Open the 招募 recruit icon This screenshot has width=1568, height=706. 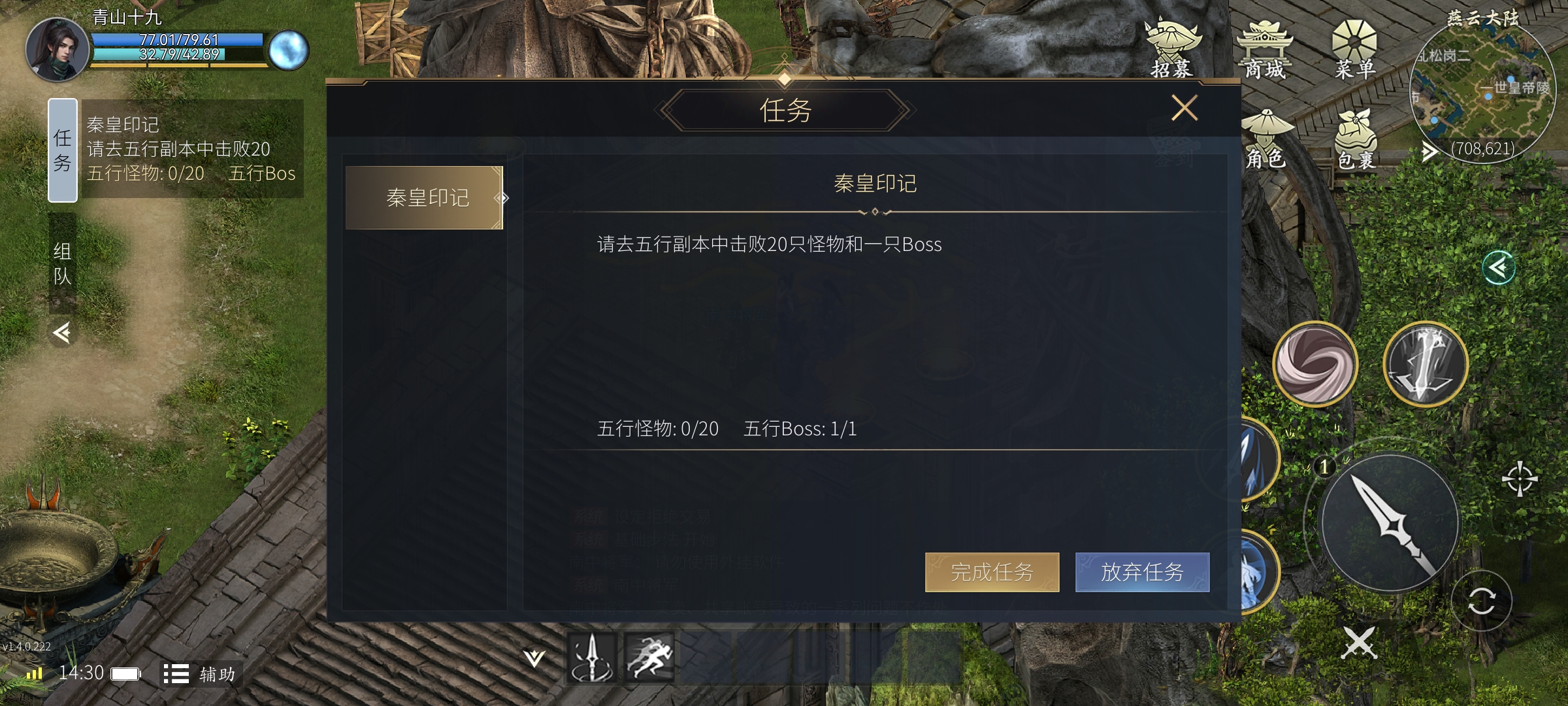[1173, 48]
